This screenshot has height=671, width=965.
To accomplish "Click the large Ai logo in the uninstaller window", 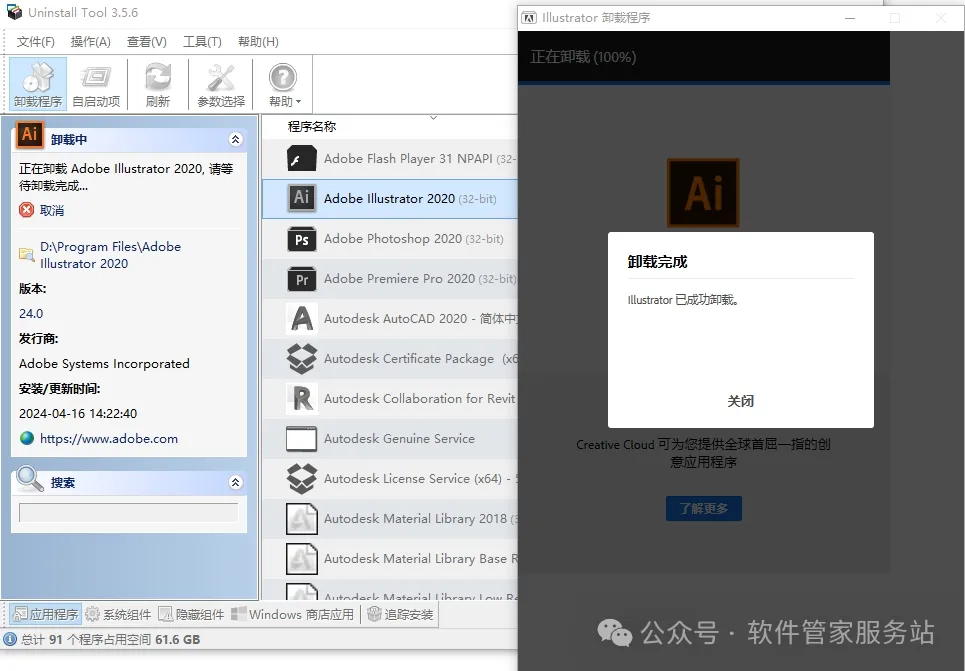I will point(703,193).
